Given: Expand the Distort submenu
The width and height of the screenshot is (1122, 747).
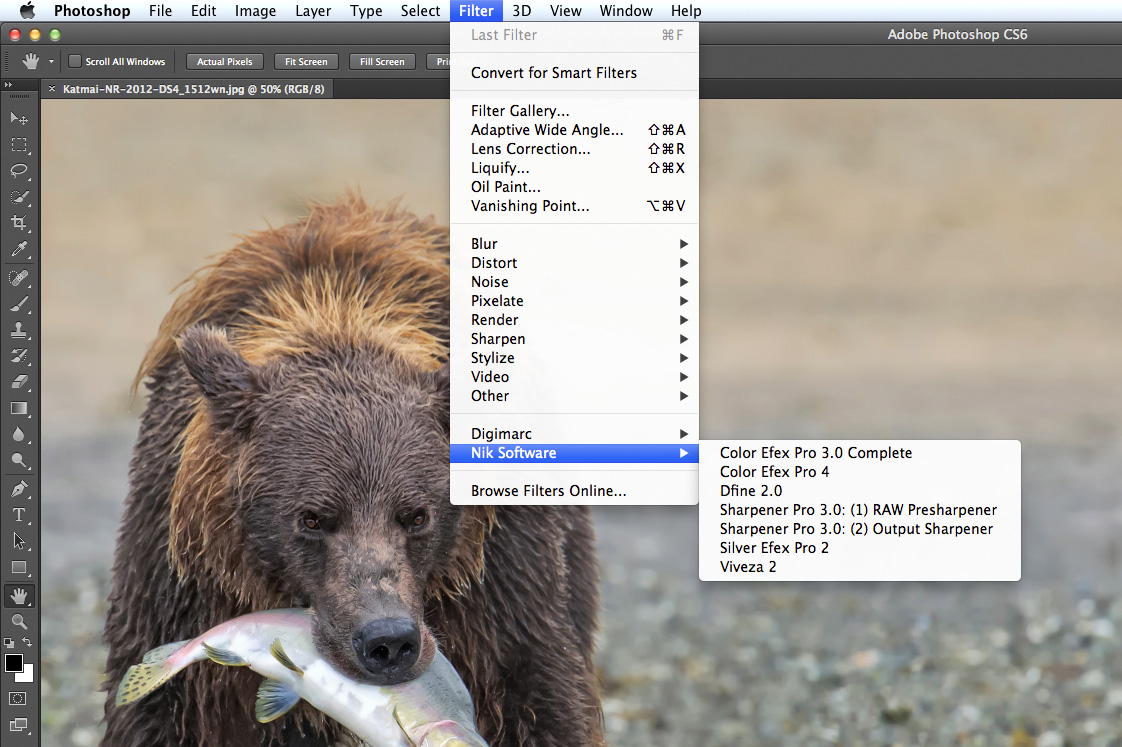Looking at the screenshot, I should coord(575,263).
